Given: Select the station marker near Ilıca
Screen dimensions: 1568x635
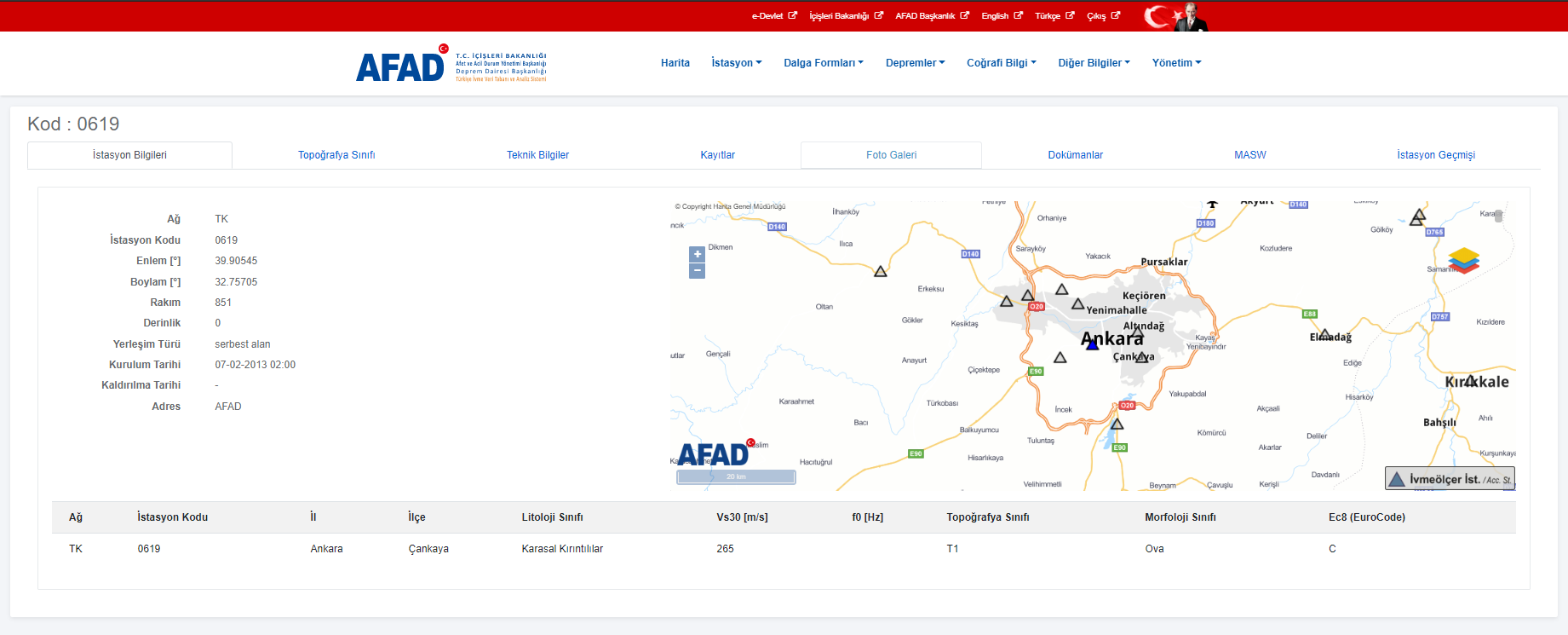Looking at the screenshot, I should pyautogui.click(x=881, y=271).
